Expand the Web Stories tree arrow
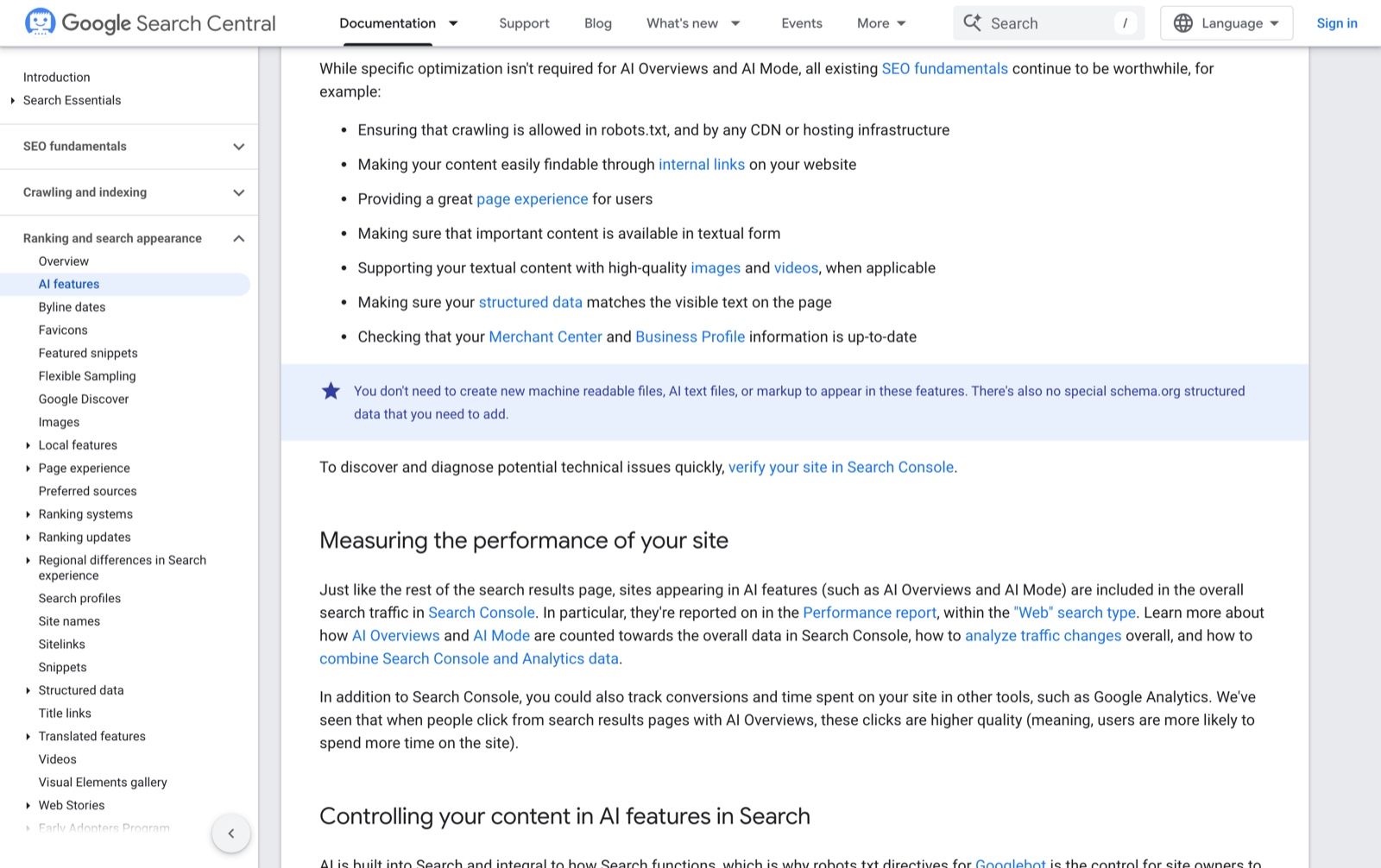 pos(28,805)
